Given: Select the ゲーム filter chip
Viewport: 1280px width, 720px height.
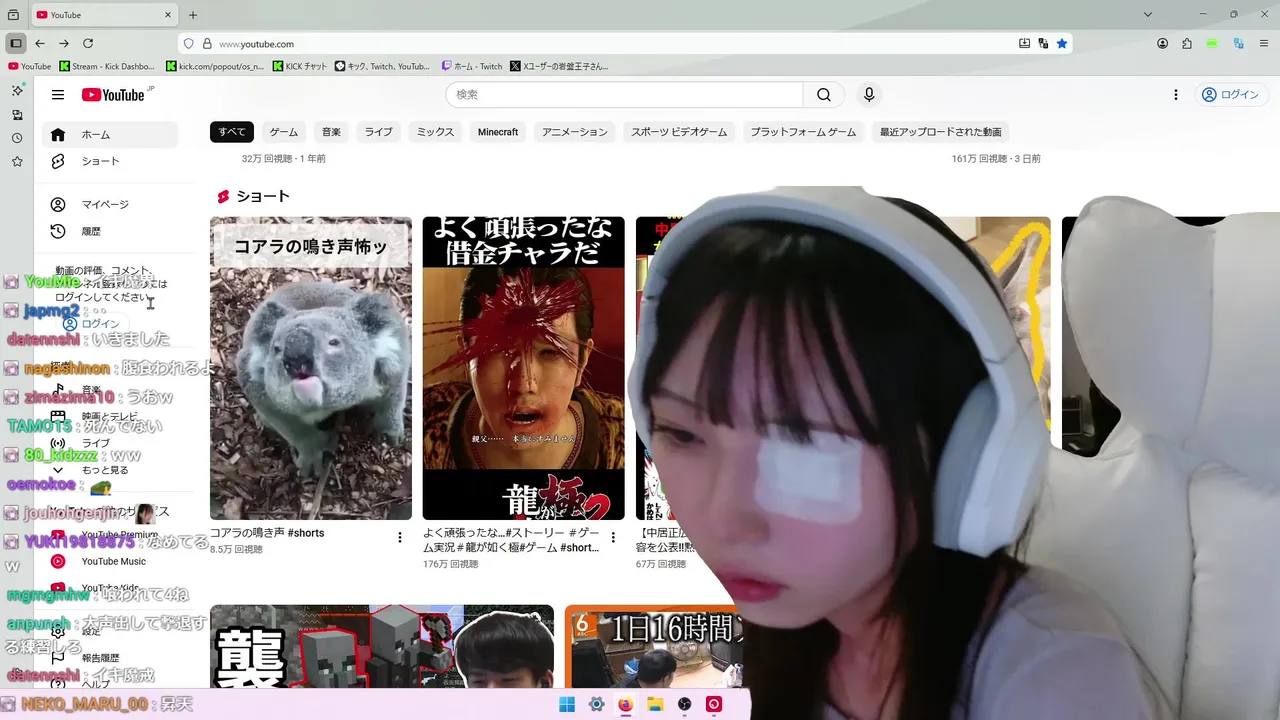Looking at the screenshot, I should (284, 132).
